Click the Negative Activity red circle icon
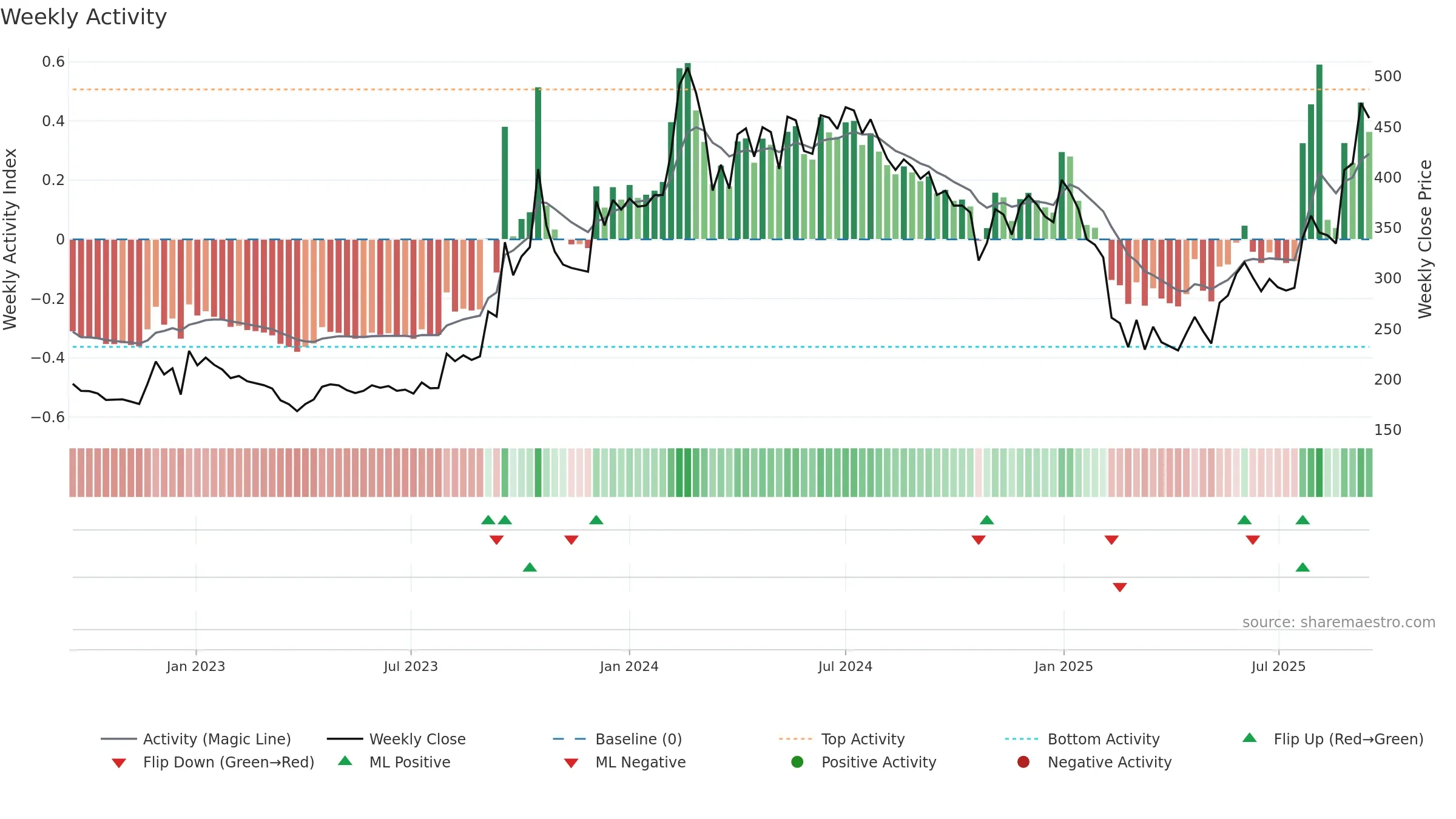Viewport: 1456px width, 819px height. 1023,762
